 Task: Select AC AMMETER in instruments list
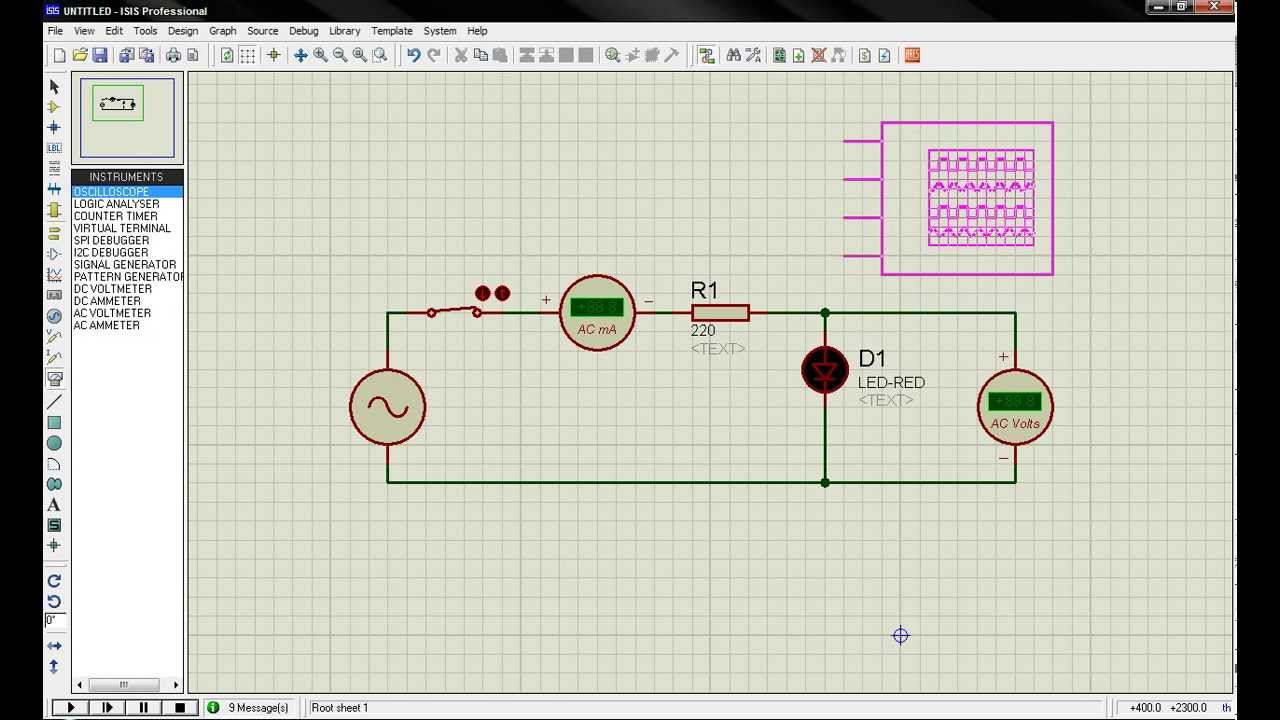tap(127, 325)
